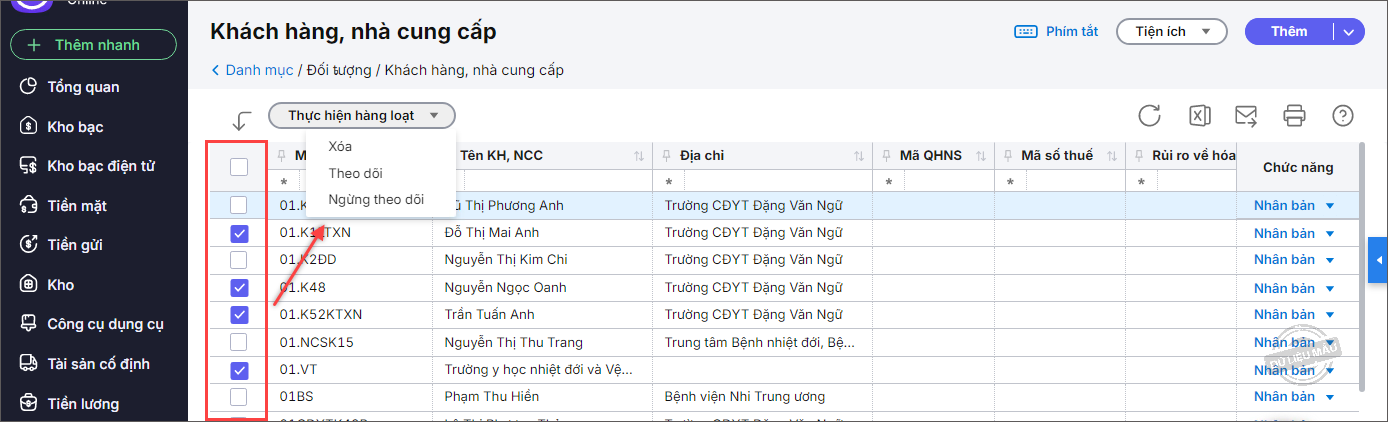Click the send email icon
Viewport: 1388px width, 422px height.
[x=1246, y=116]
